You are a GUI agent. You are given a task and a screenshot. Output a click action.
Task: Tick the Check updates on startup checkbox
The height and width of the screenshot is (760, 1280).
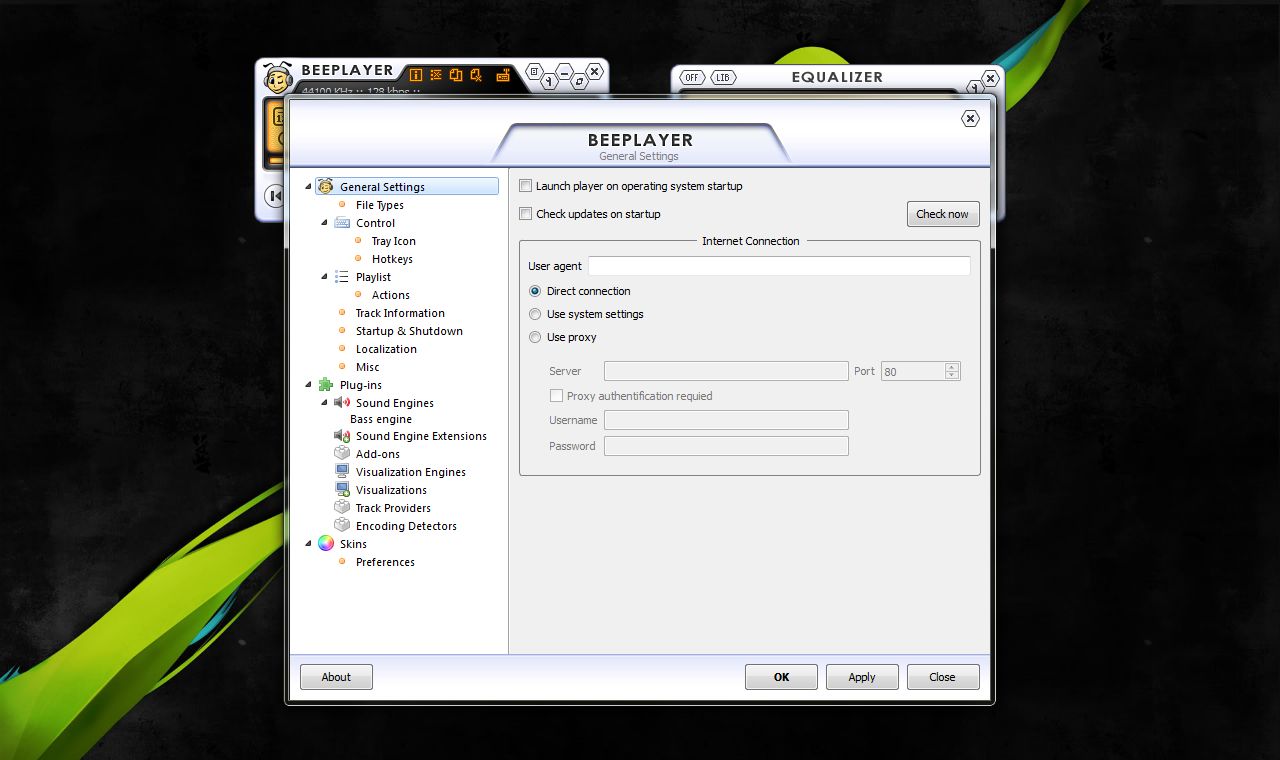point(526,214)
